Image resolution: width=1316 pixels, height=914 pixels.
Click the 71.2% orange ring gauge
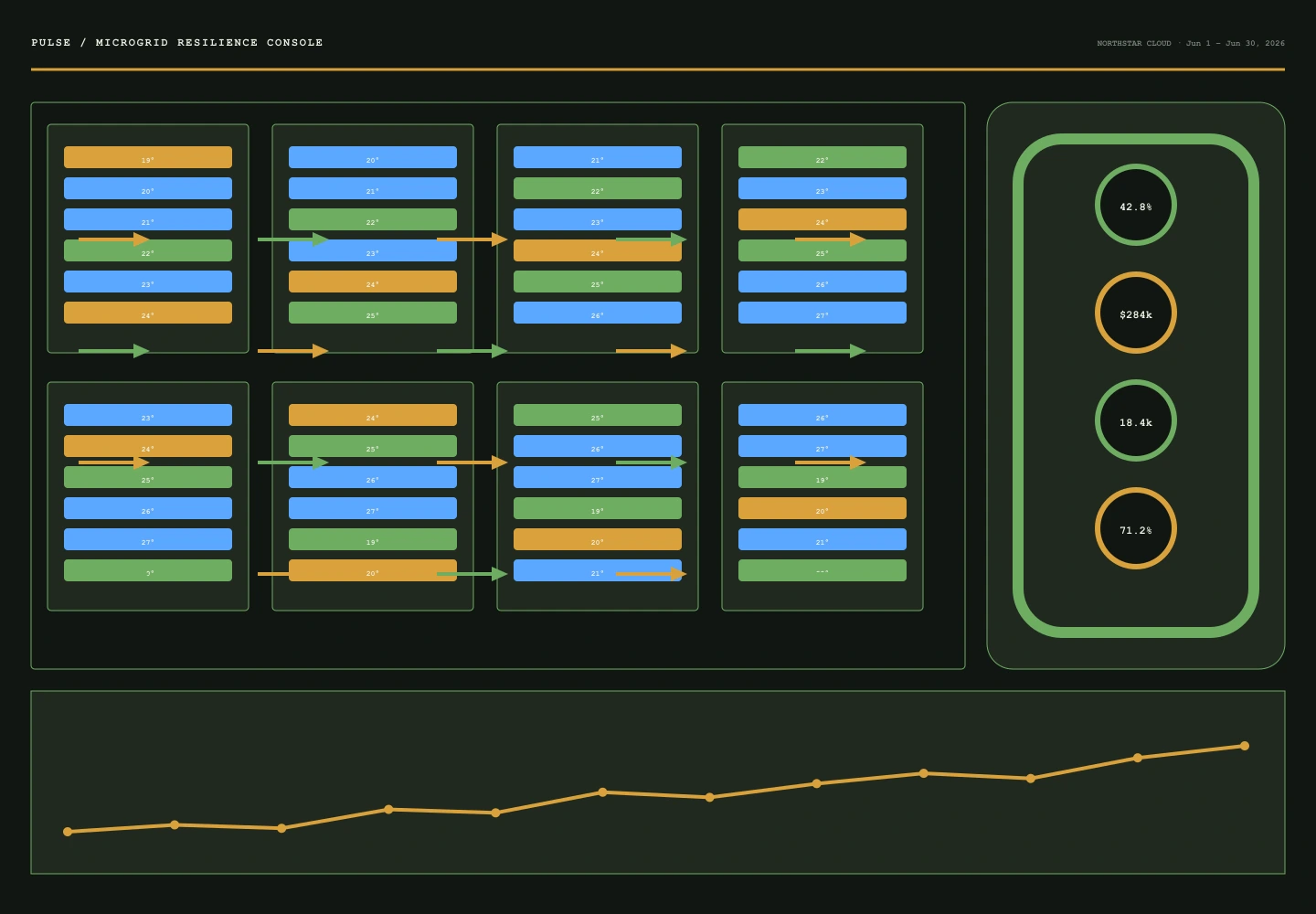point(1136,528)
